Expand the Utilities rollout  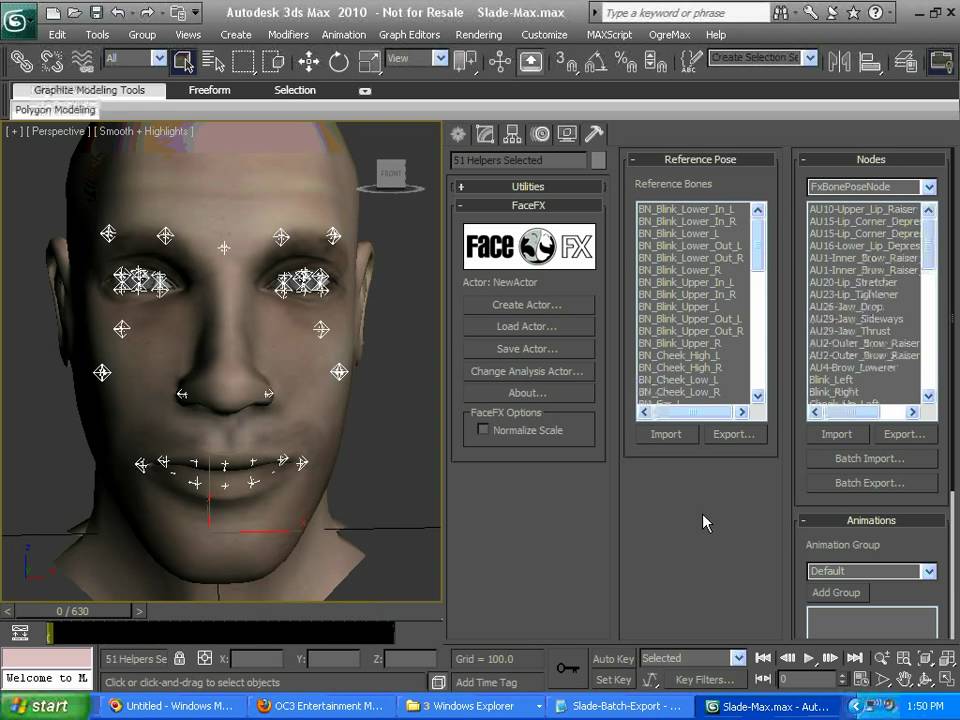tap(527, 187)
